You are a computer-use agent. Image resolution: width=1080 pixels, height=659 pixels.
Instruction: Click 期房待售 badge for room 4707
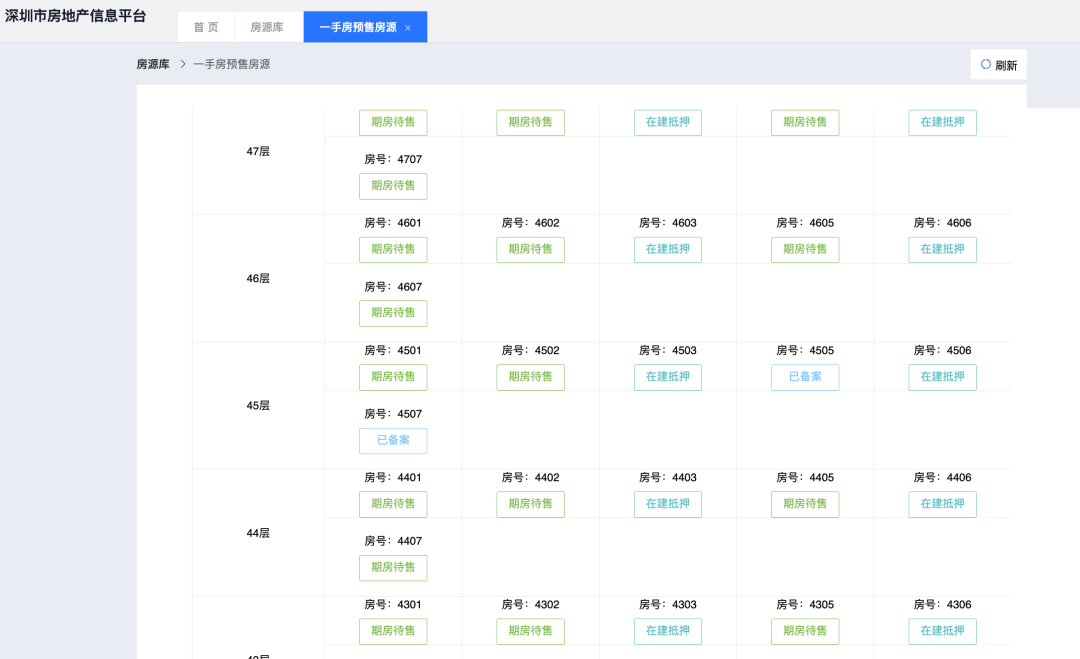(x=393, y=186)
